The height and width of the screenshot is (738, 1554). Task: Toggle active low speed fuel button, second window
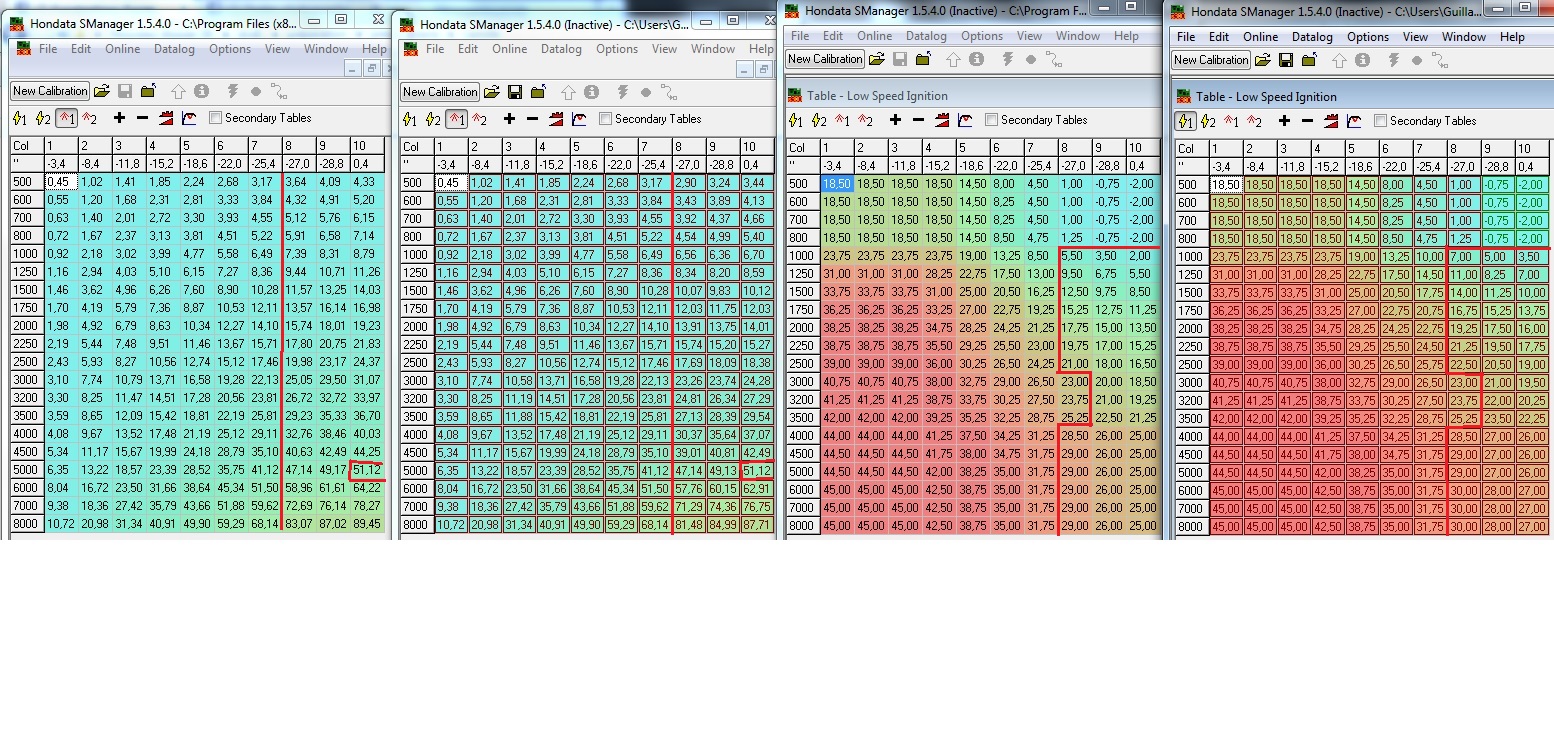click(x=456, y=119)
